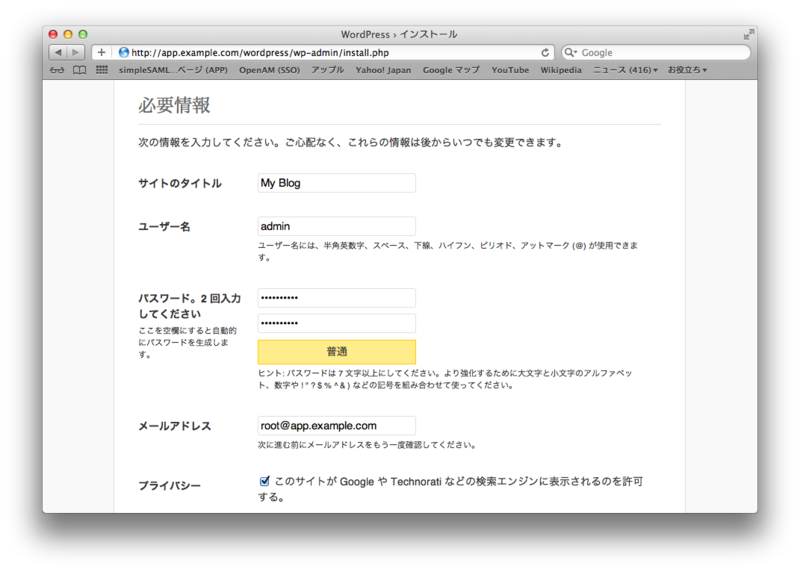Click the browser forward arrow button
Image resolution: width=800 pixels, height=572 pixels.
tap(76, 52)
